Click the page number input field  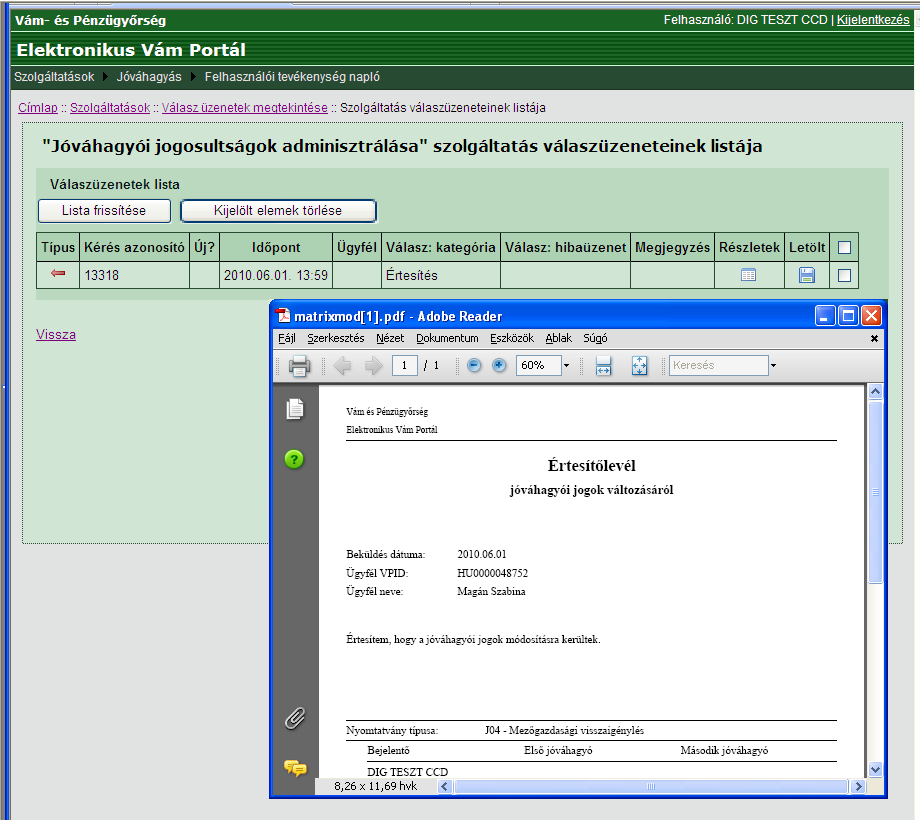coord(404,365)
